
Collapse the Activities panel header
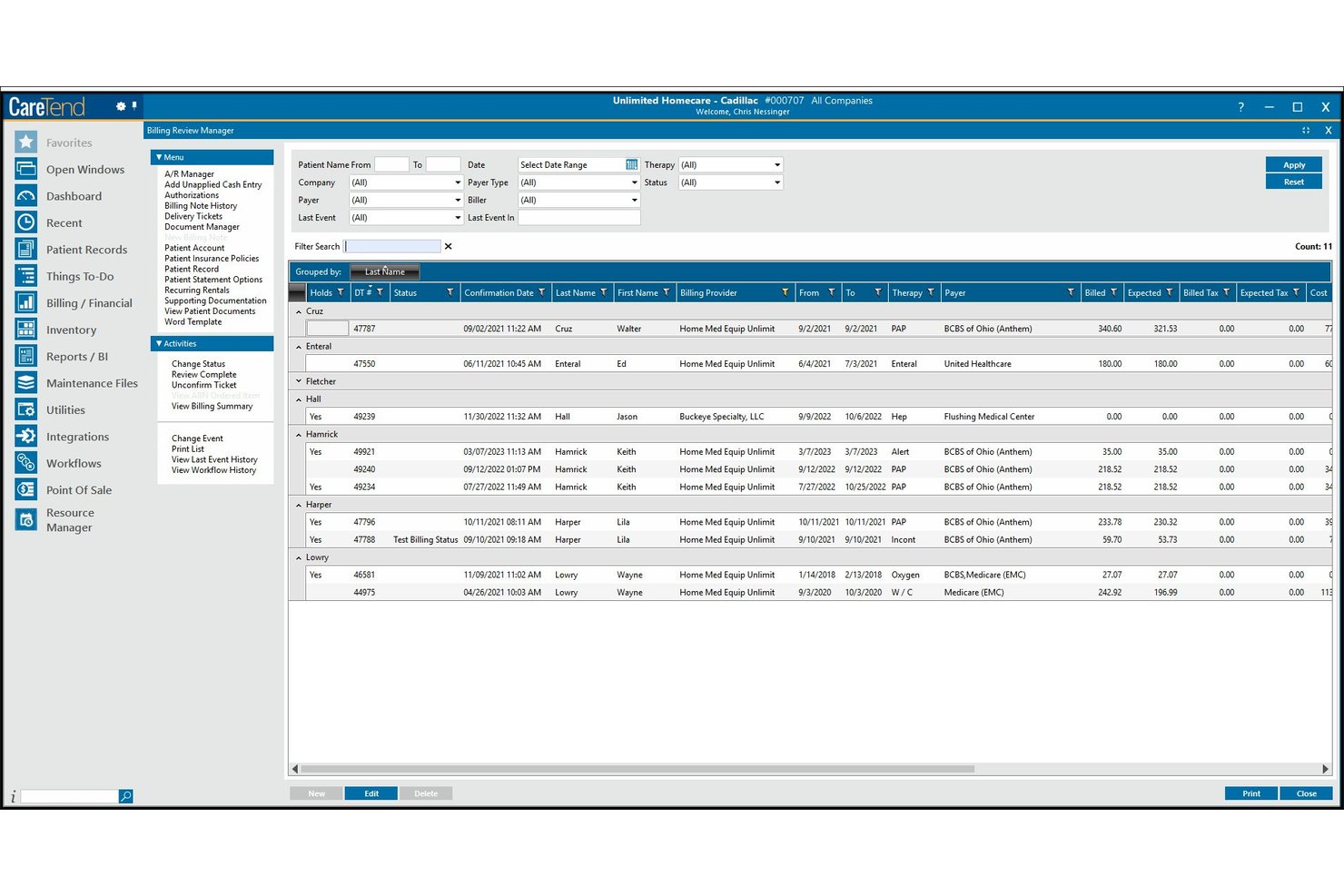click(212, 343)
